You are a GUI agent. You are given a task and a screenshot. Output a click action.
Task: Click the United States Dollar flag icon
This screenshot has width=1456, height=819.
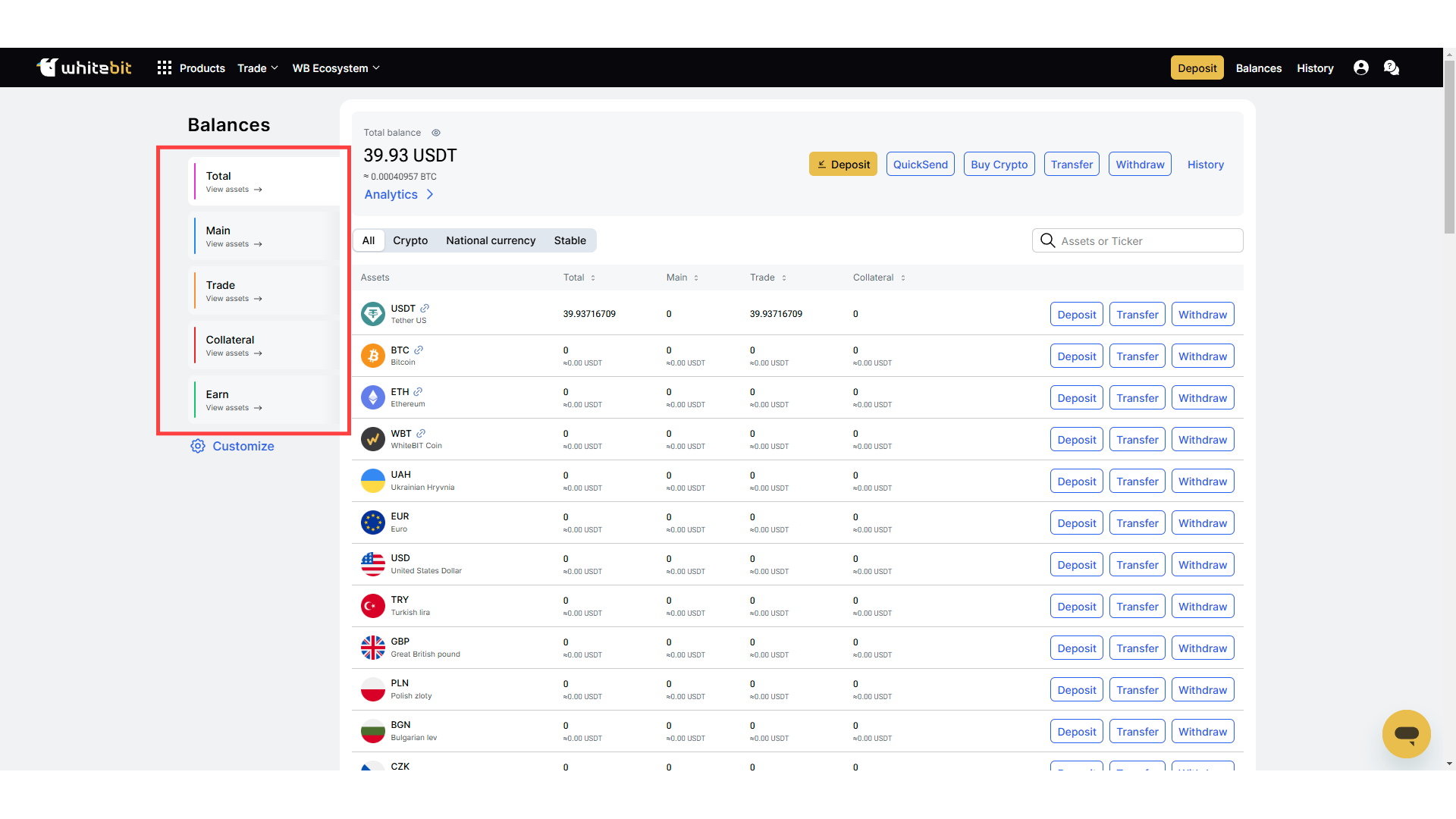[x=373, y=564]
